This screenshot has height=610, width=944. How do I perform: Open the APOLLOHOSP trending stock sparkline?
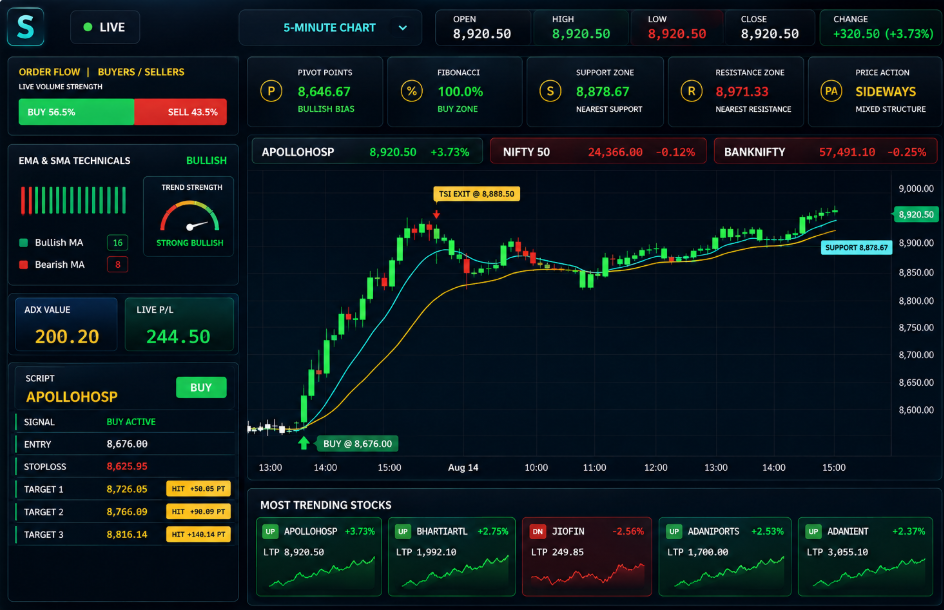coord(321,573)
